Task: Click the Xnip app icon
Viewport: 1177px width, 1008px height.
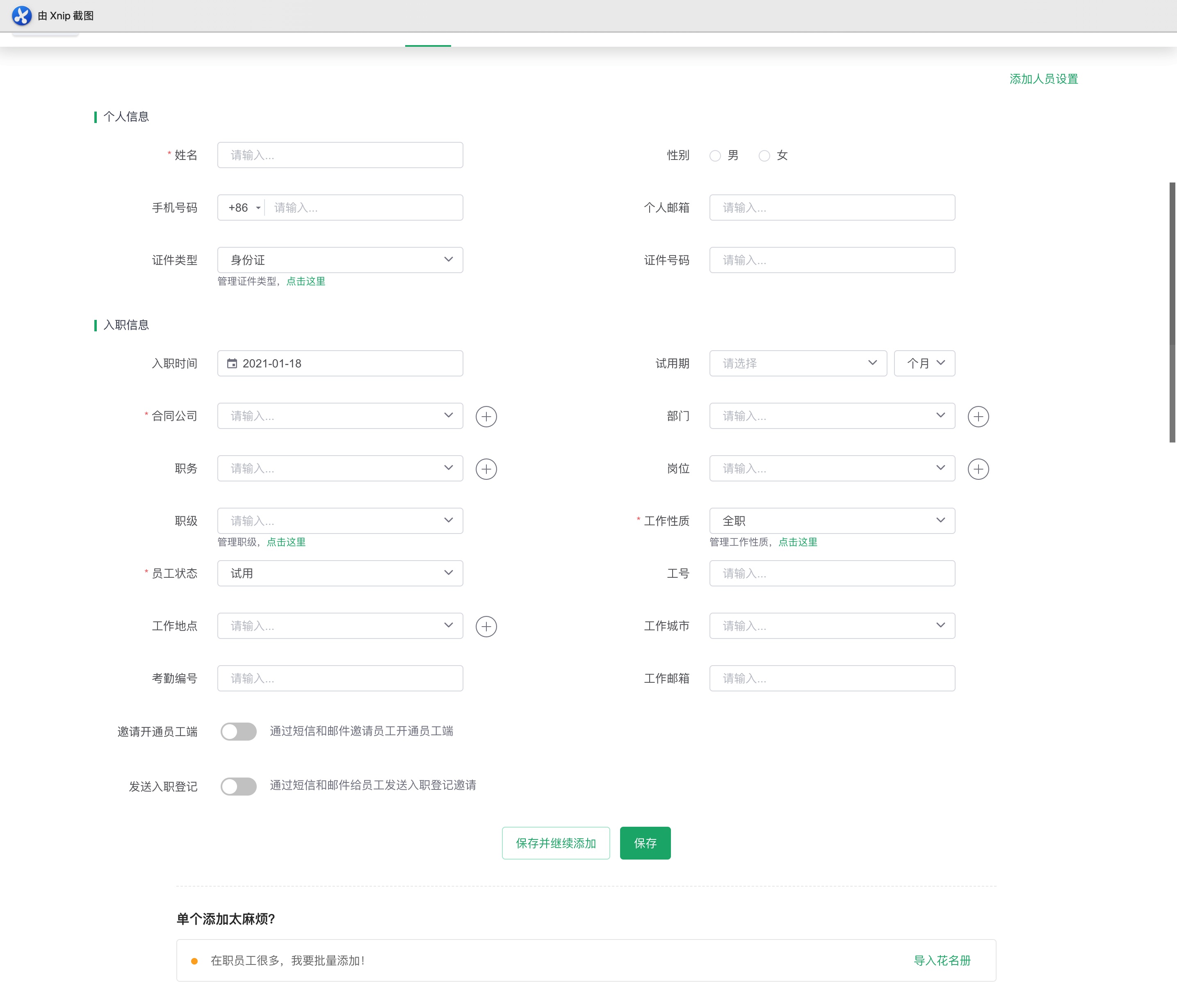Action: [x=22, y=15]
